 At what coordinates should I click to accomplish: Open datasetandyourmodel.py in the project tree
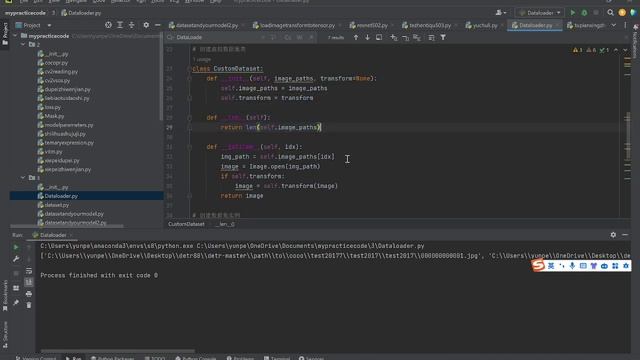(71, 214)
